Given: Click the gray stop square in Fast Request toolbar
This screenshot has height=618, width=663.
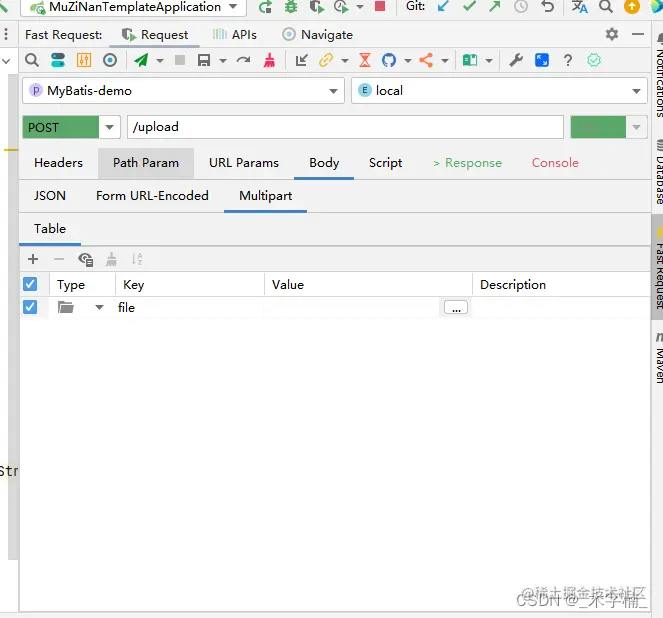Looking at the screenshot, I should tap(180, 60).
